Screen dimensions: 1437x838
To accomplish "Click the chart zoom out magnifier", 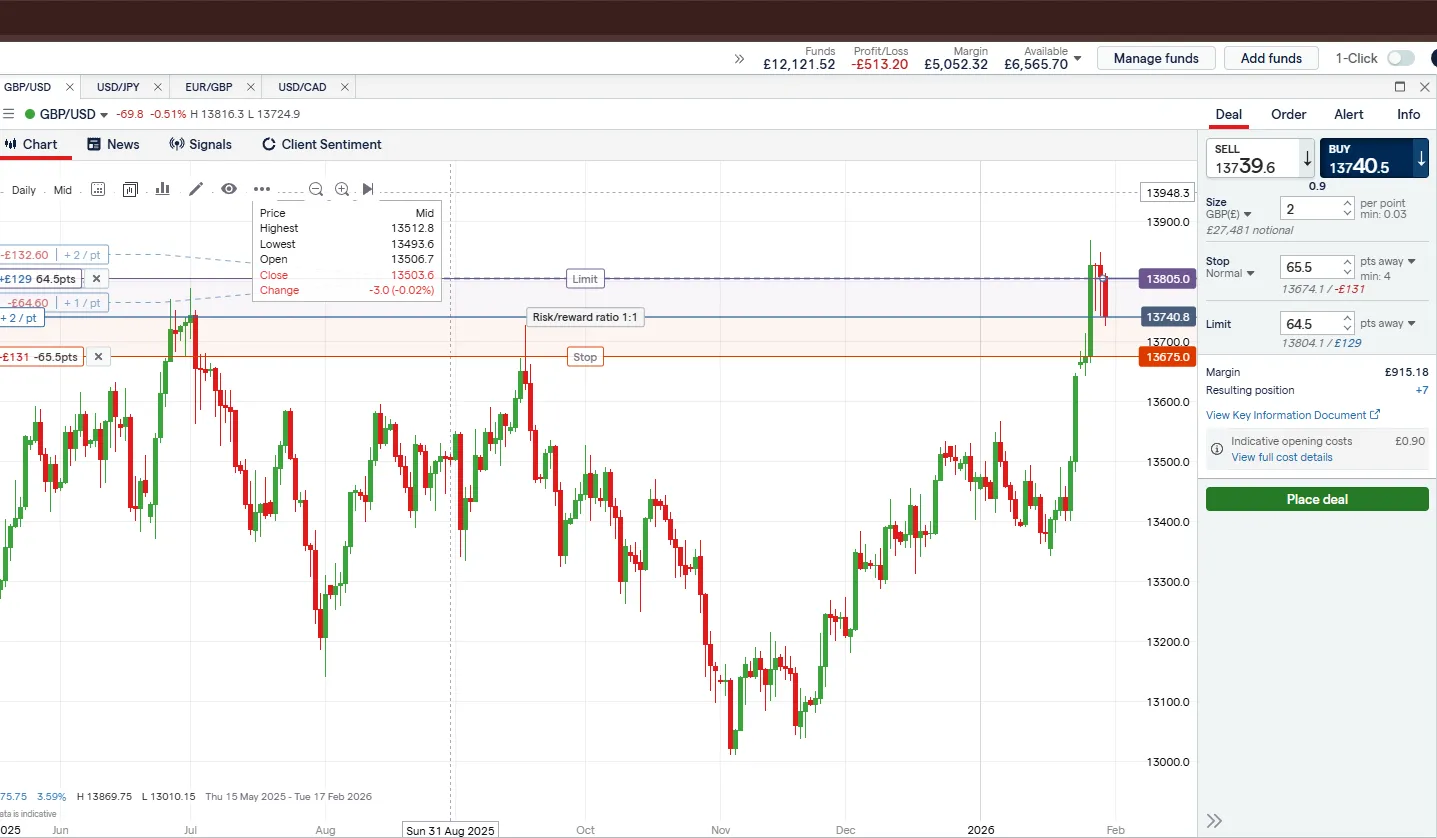I will (316, 189).
